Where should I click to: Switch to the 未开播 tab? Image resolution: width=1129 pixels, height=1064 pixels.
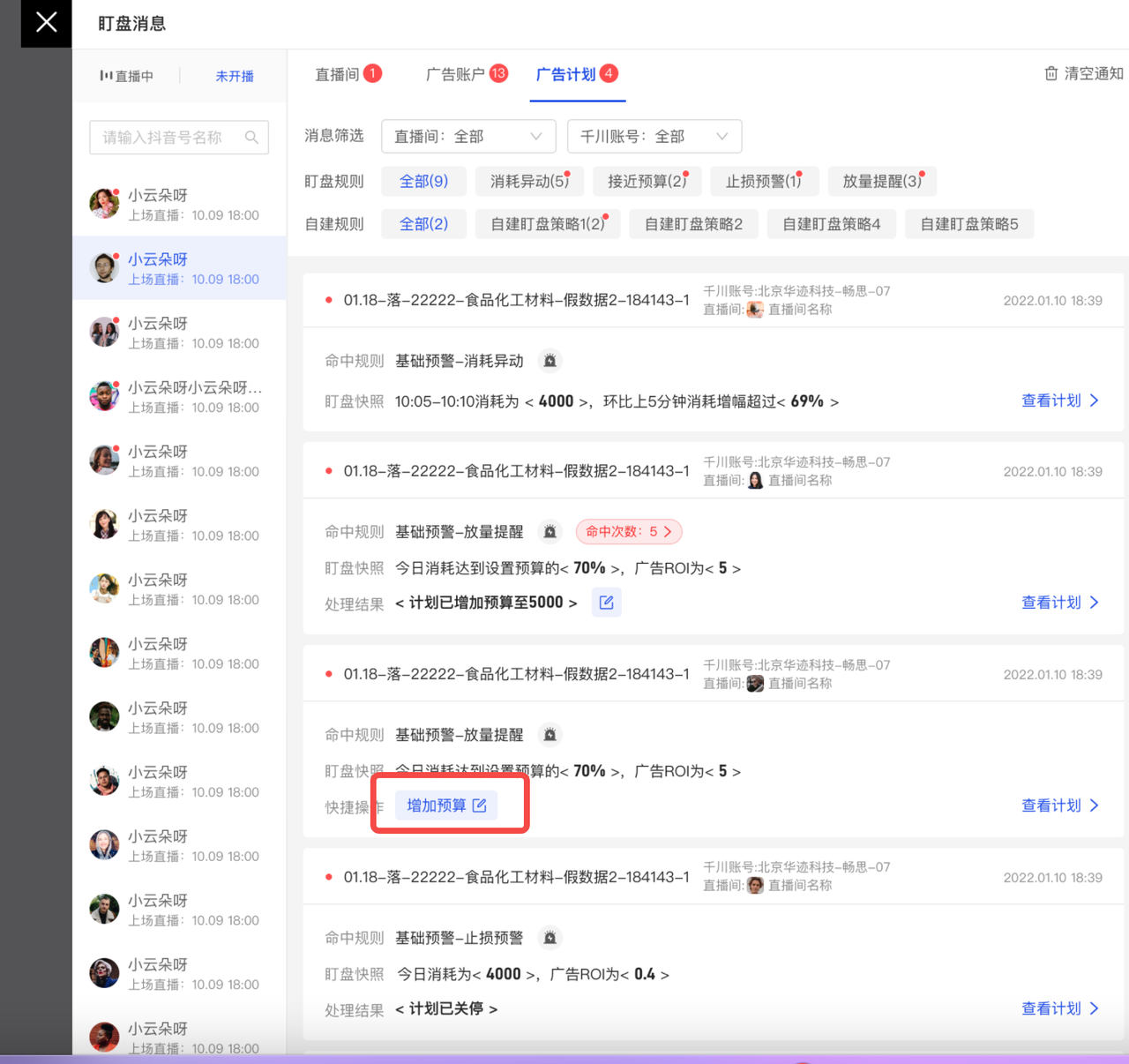(x=233, y=76)
